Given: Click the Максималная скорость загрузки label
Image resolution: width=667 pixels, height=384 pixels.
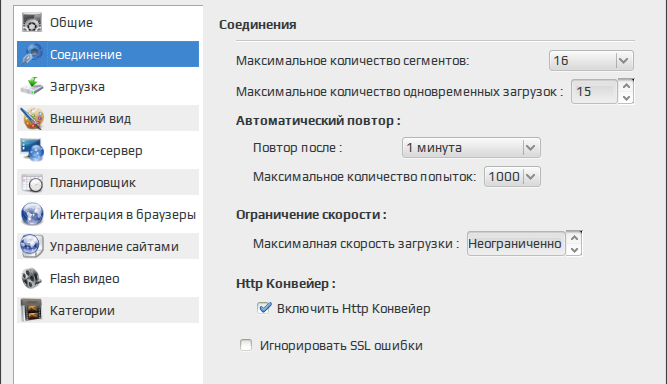Looking at the screenshot, I should coord(356,244).
